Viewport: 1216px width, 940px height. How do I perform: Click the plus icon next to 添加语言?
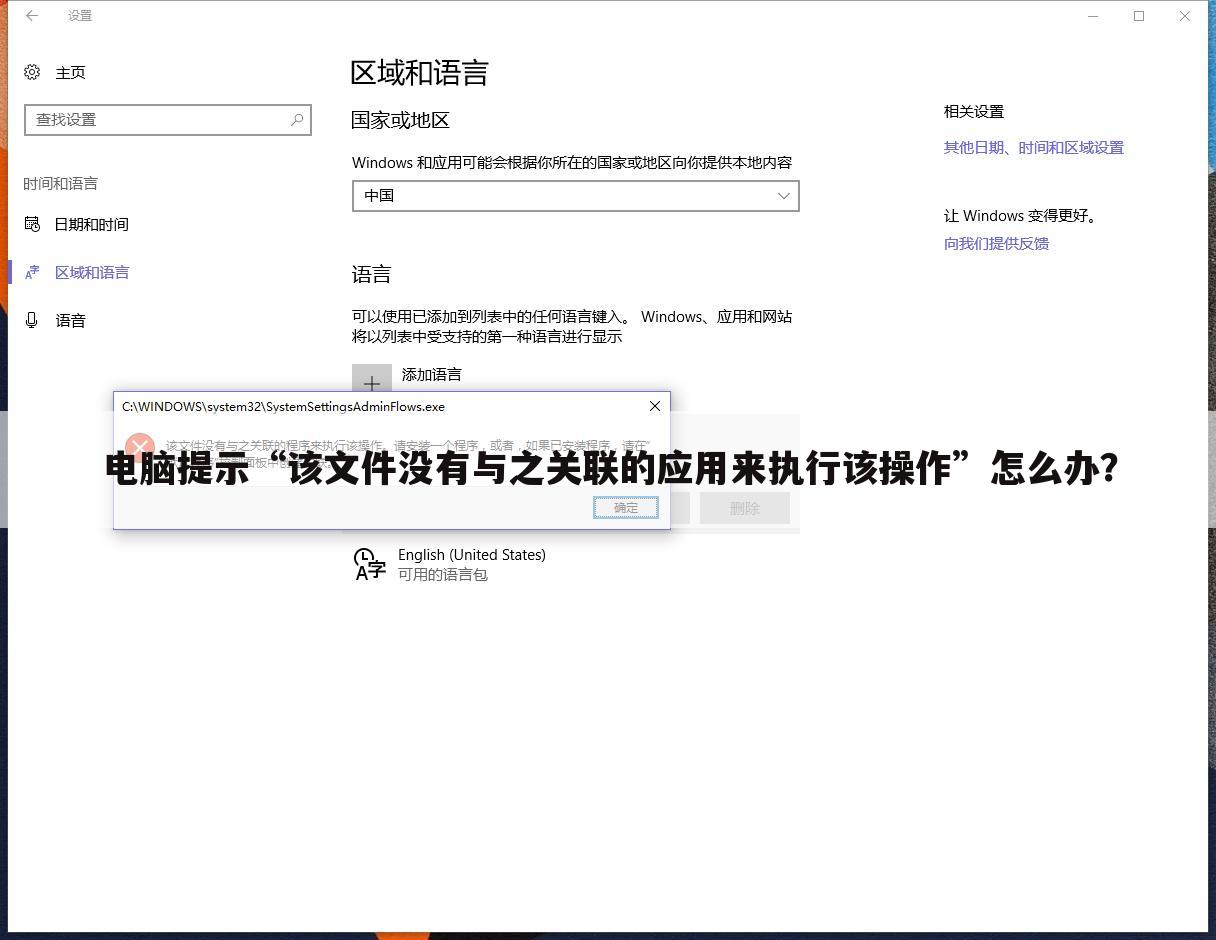(371, 382)
